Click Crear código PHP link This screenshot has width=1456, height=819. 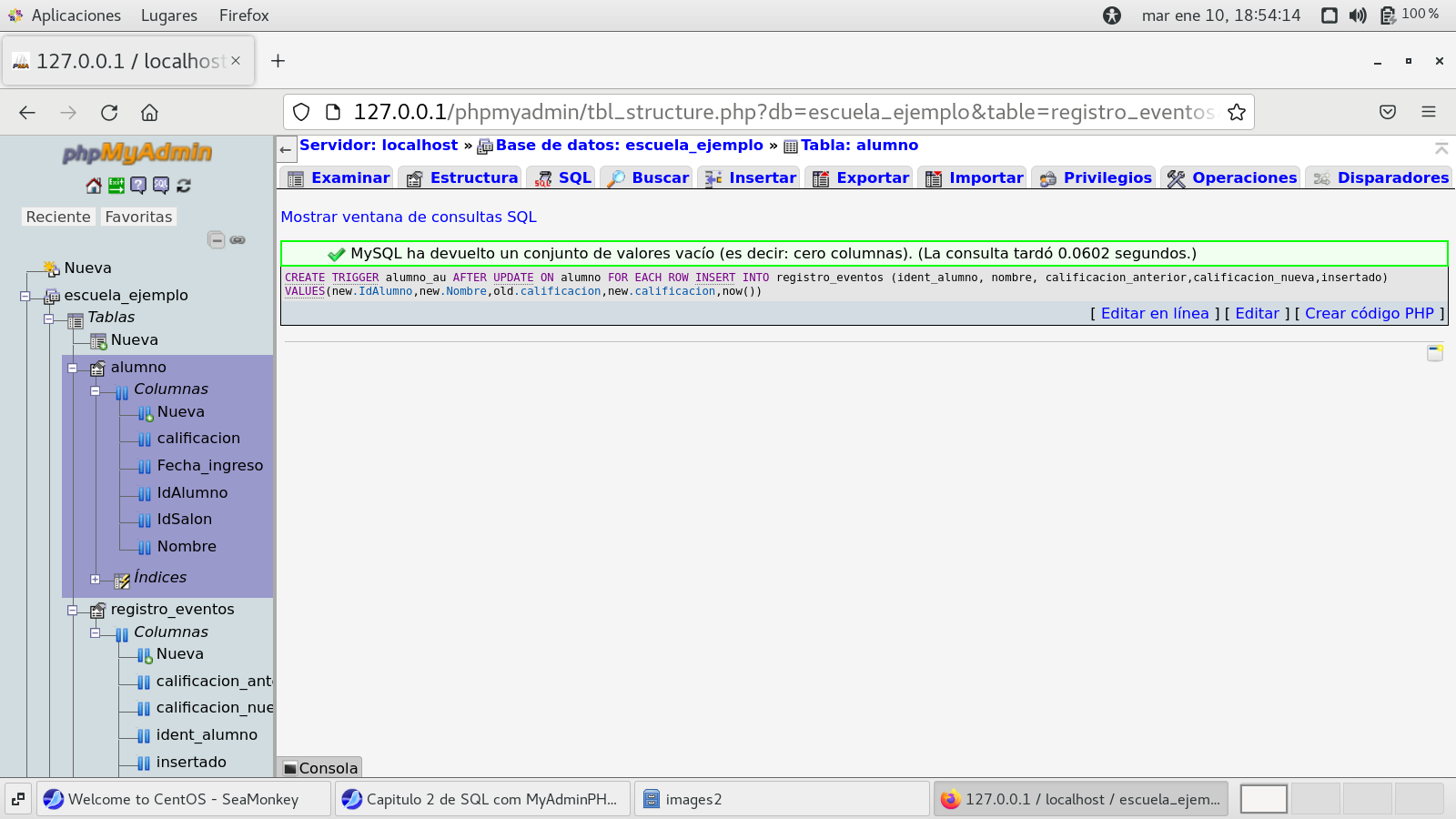click(1369, 313)
